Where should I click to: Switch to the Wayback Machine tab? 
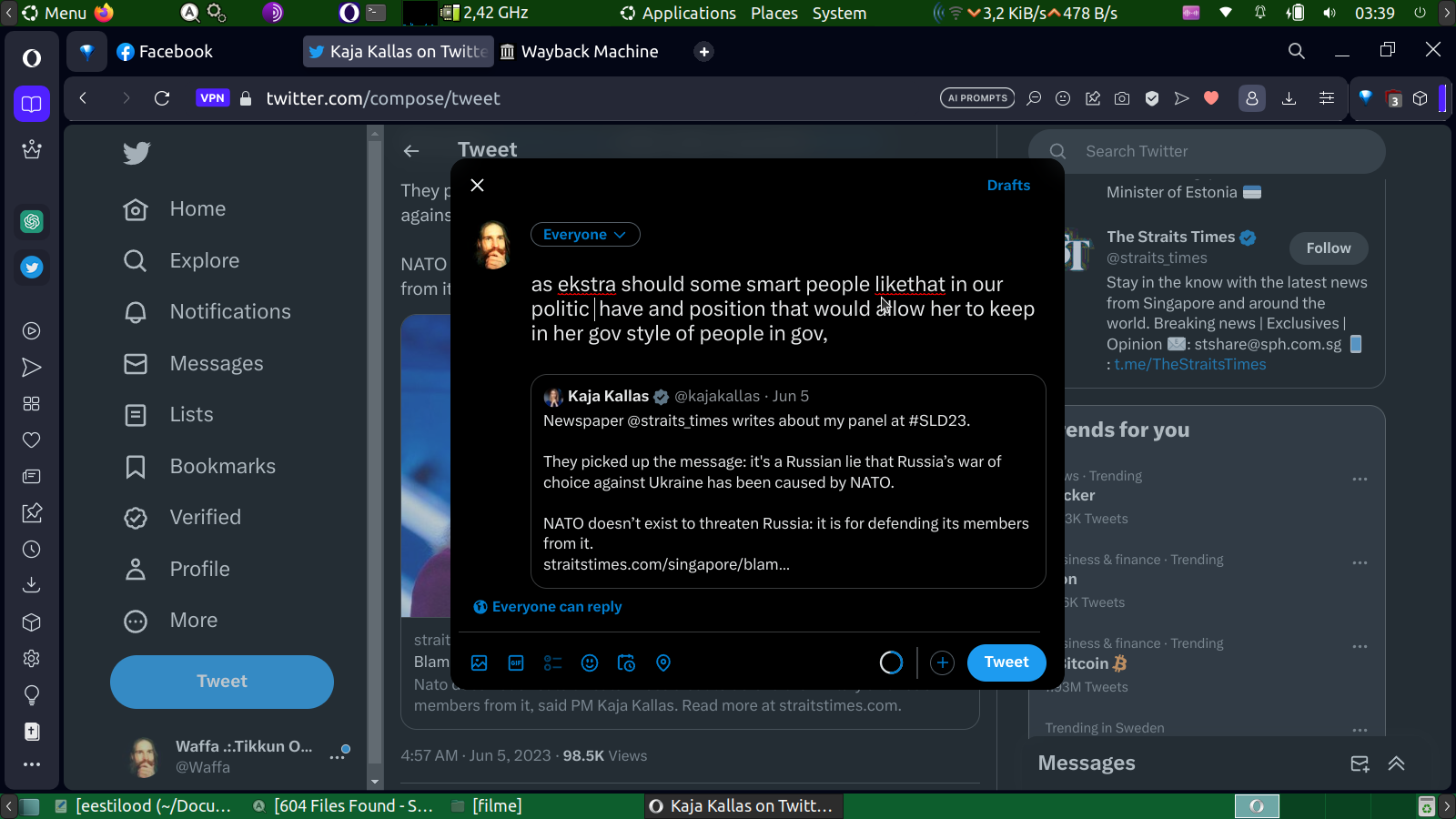point(580,52)
